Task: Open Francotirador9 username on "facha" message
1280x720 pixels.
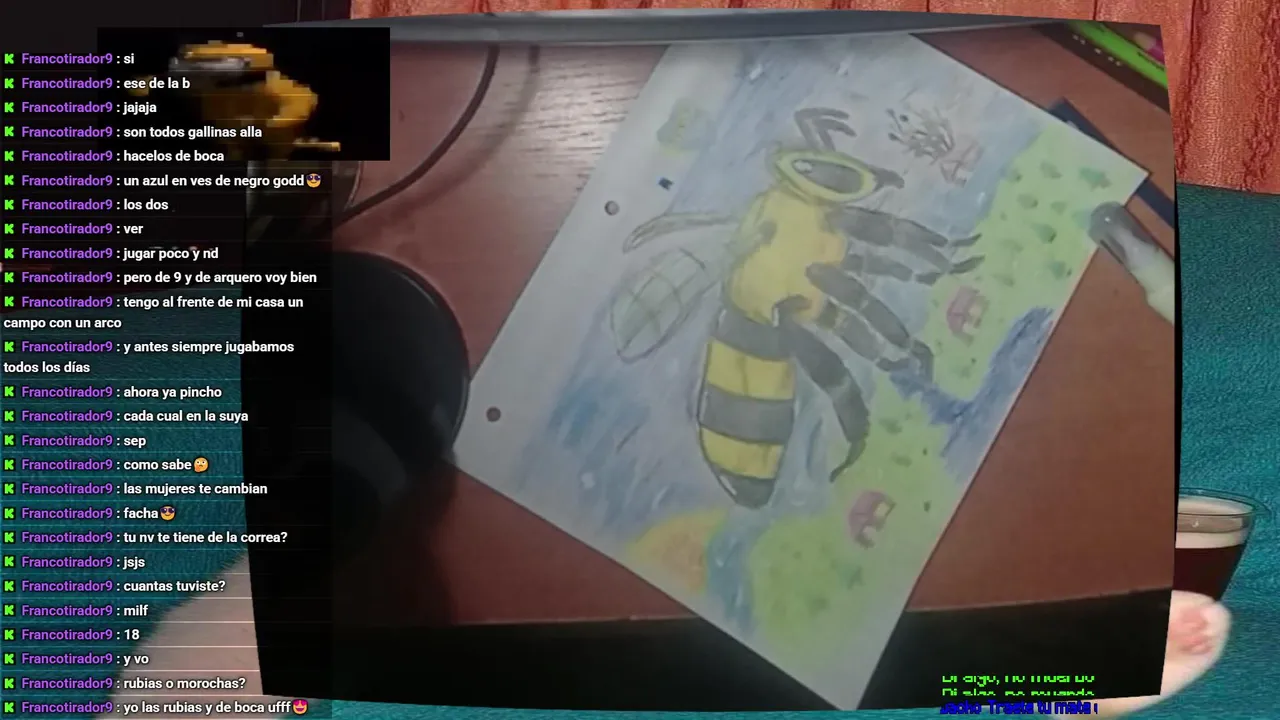Action: click(x=67, y=513)
